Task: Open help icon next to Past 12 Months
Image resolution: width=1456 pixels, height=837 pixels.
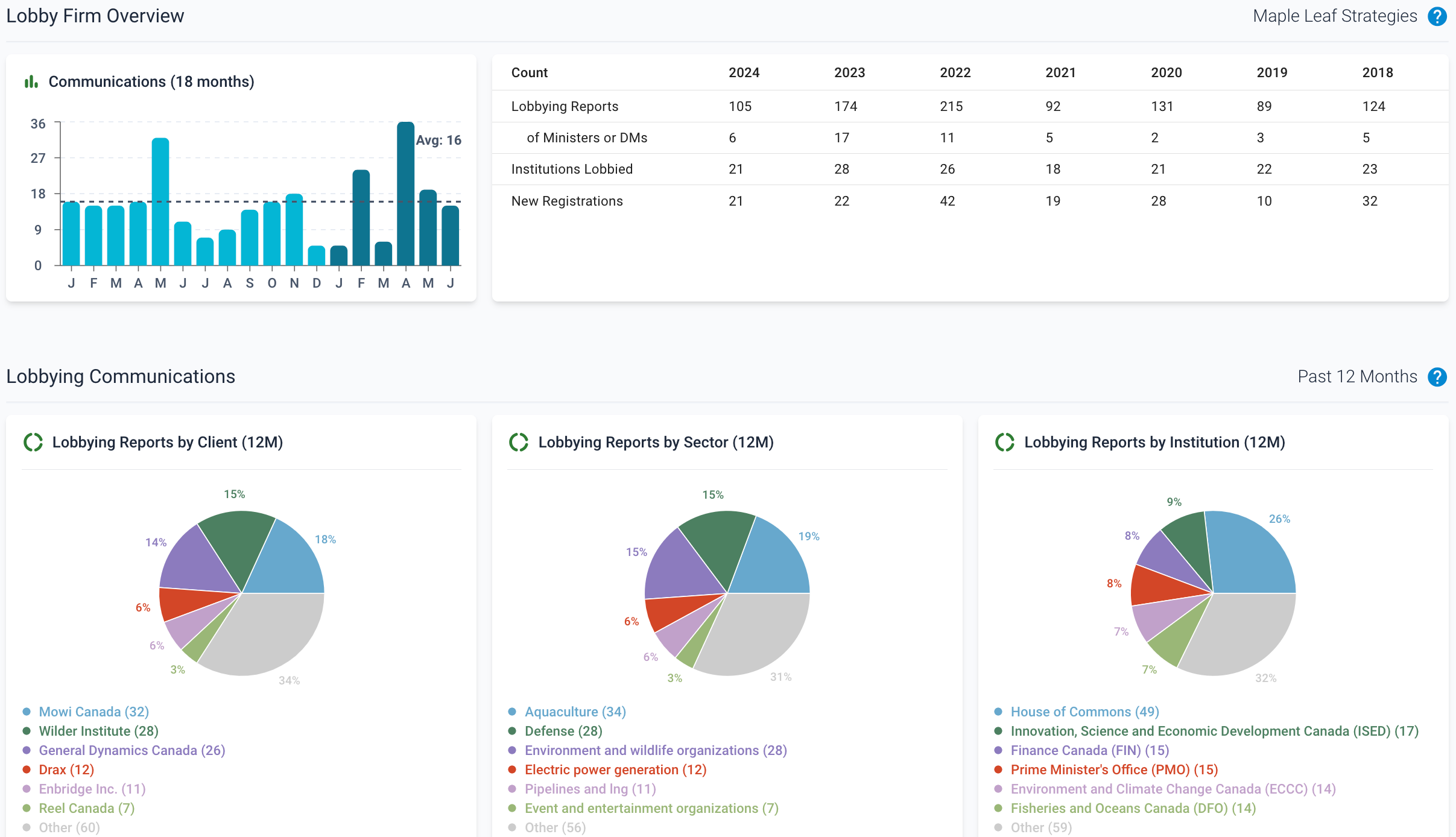Action: (x=1437, y=377)
